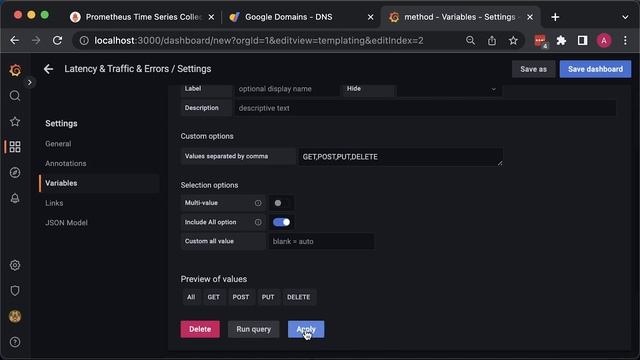Image resolution: width=640 pixels, height=360 pixels.
Task: Click the All preview value
Action: point(191,297)
